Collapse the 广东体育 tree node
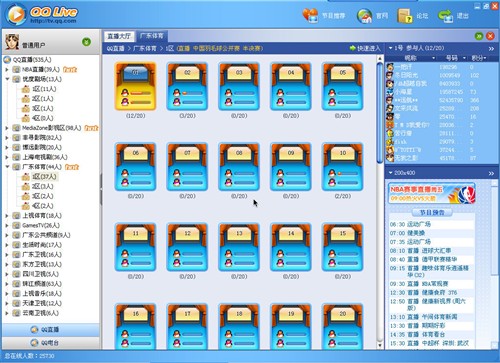Screen dimensions: 500x363 click(x=7, y=167)
